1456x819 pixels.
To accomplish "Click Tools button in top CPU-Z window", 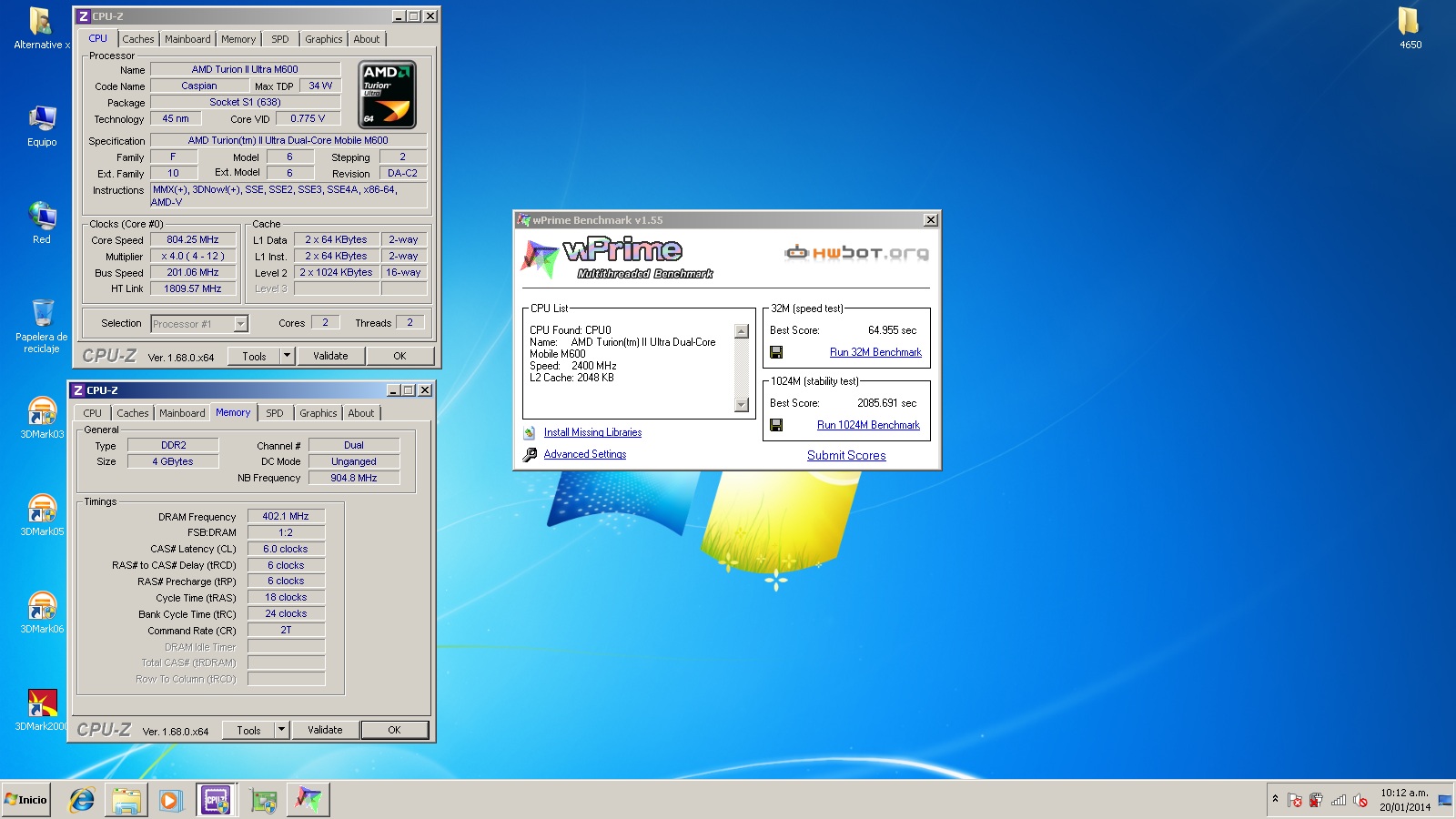I will tap(255, 356).
